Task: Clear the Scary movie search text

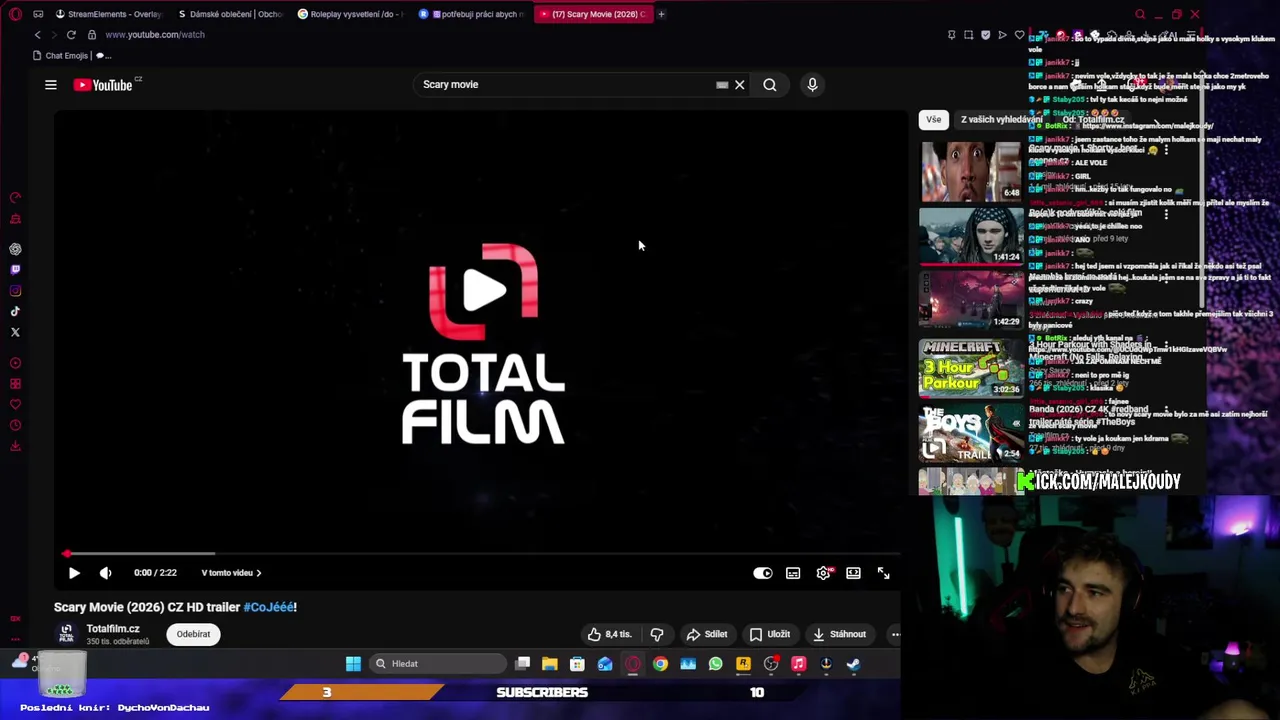Action: pyautogui.click(x=740, y=85)
